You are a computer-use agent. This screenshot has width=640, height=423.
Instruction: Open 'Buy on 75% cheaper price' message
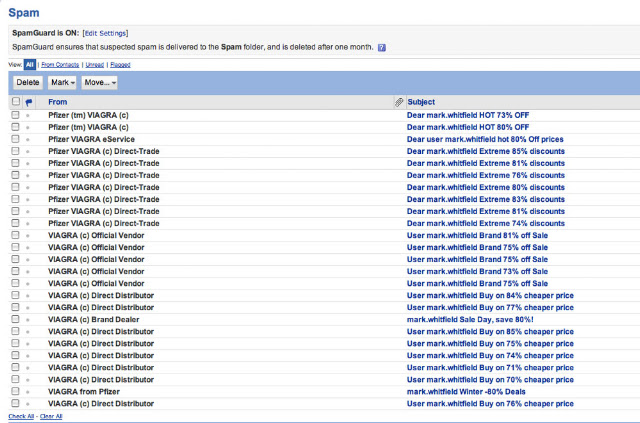490,343
